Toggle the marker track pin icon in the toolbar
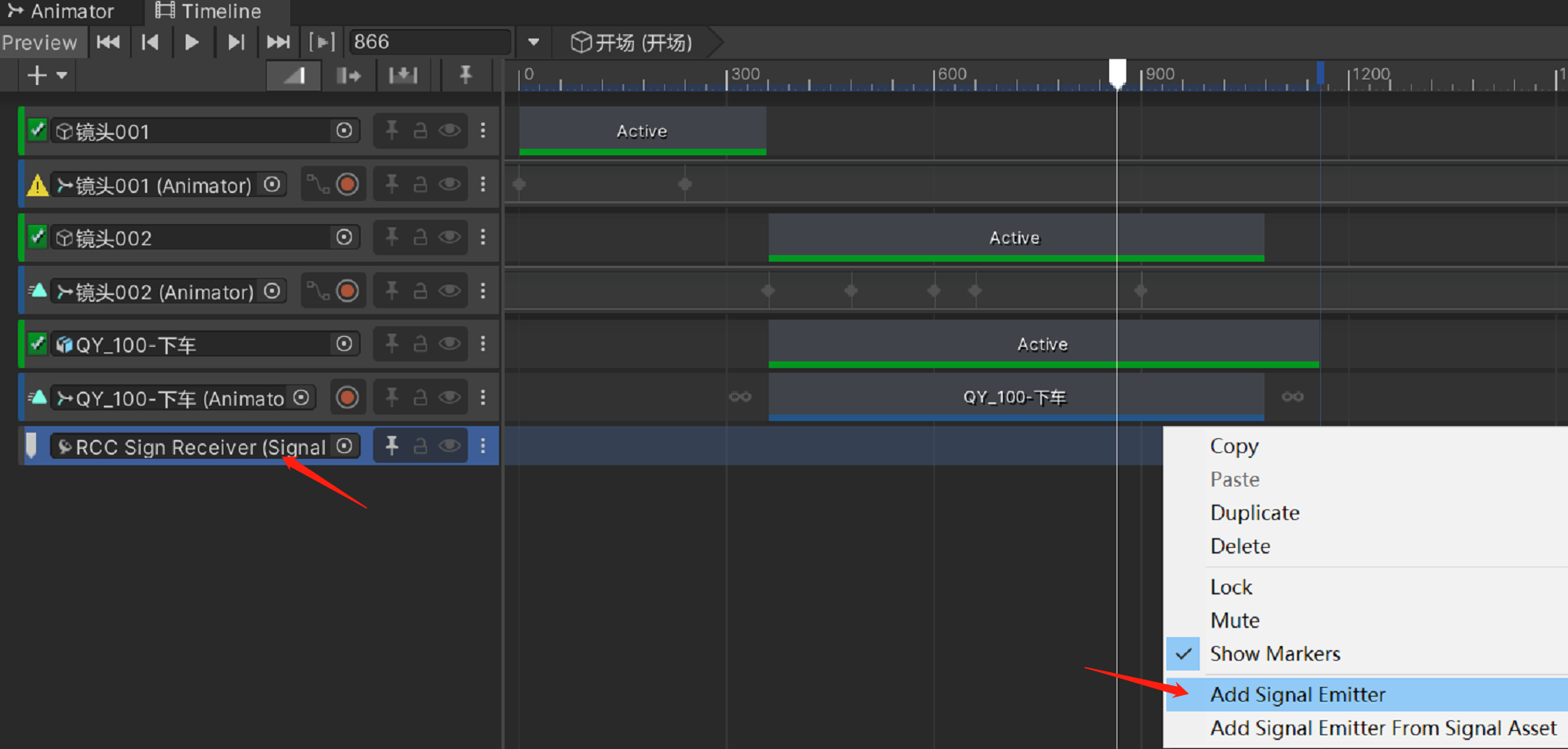1568x749 pixels. [466, 74]
